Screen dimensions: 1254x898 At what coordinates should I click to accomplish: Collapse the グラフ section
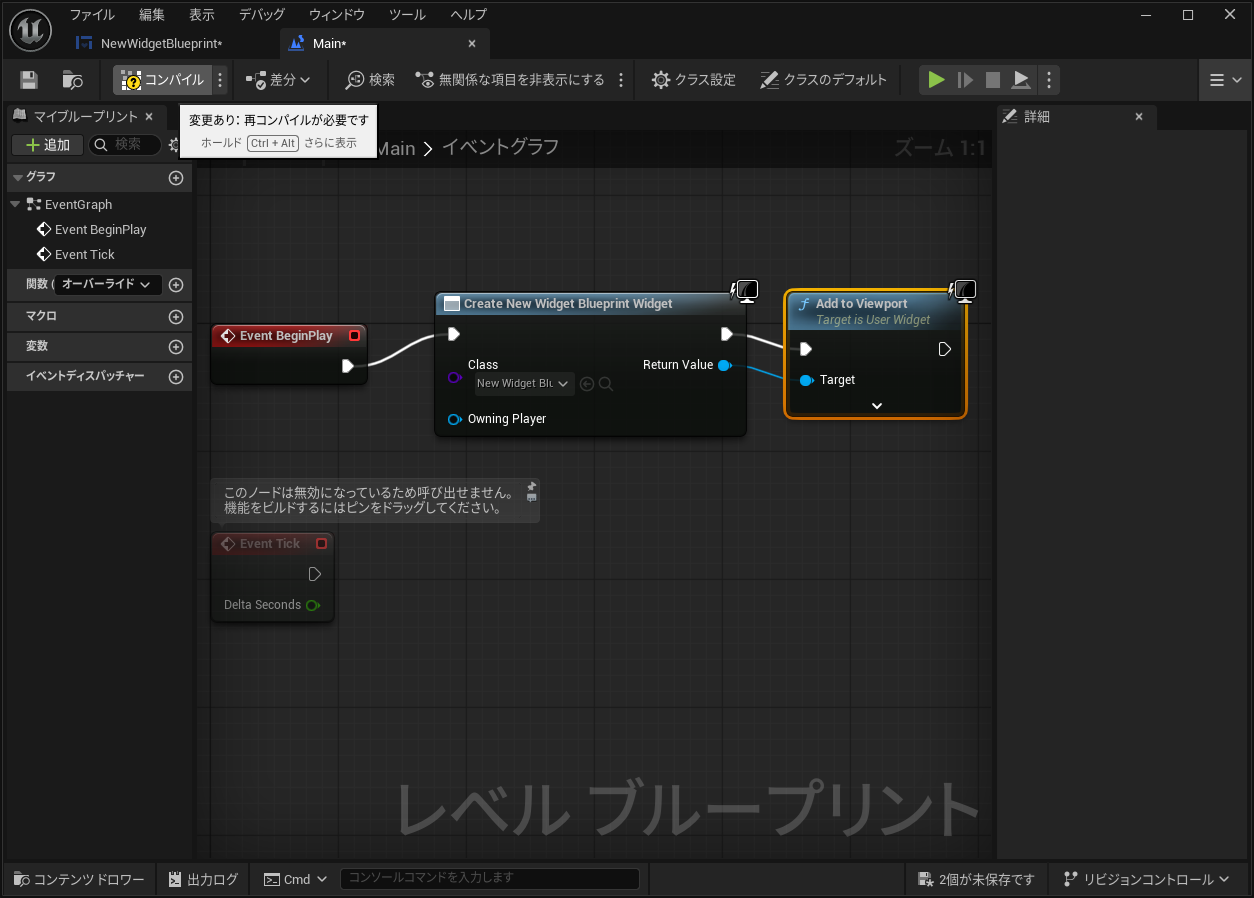click(x=17, y=177)
